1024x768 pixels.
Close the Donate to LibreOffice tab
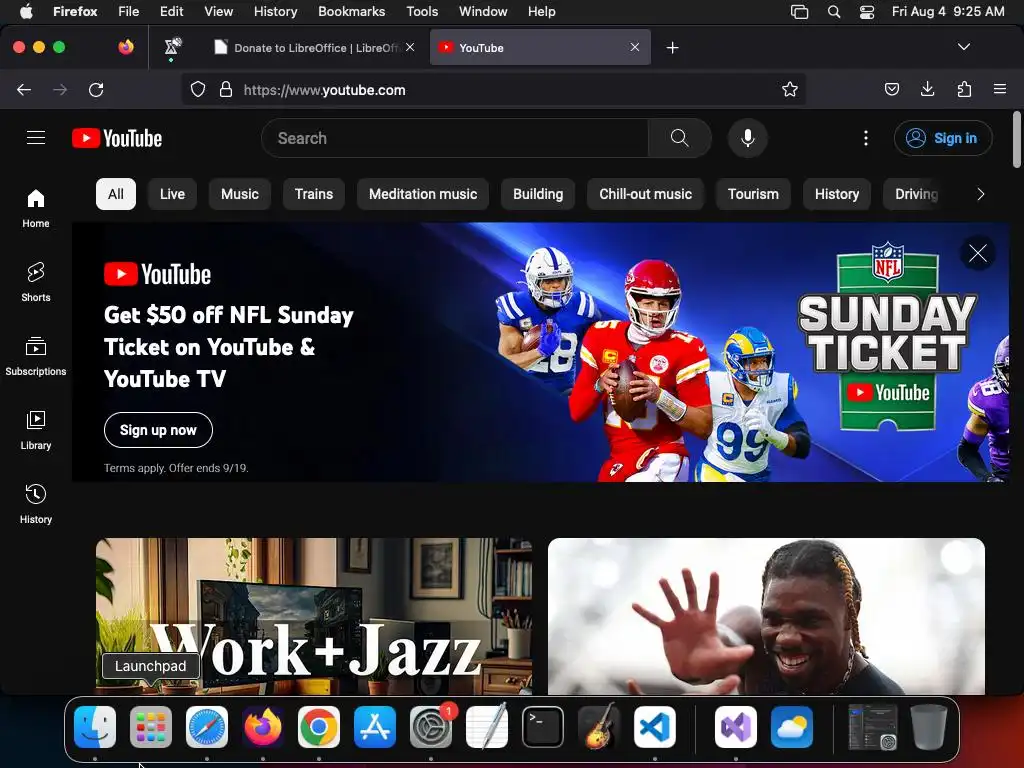(409, 47)
